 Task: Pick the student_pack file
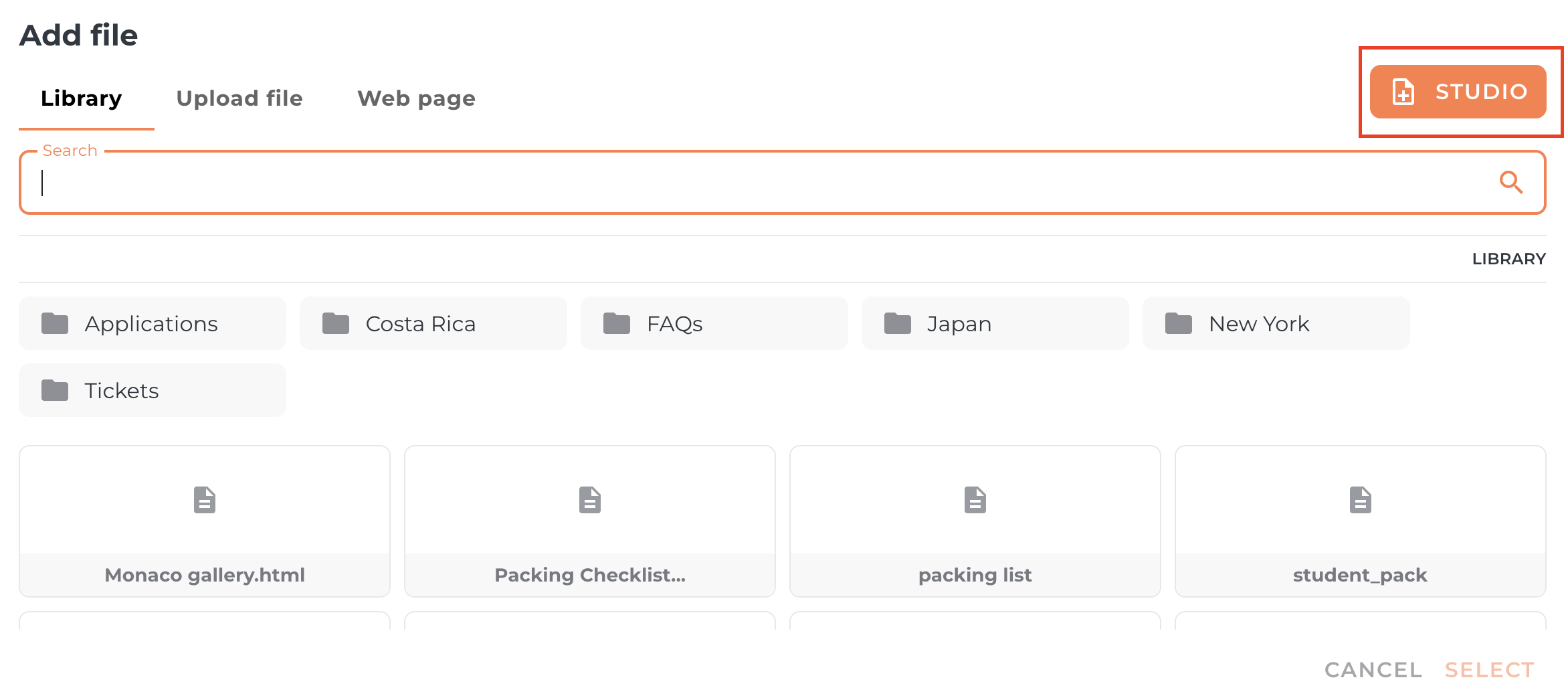pos(1361,521)
